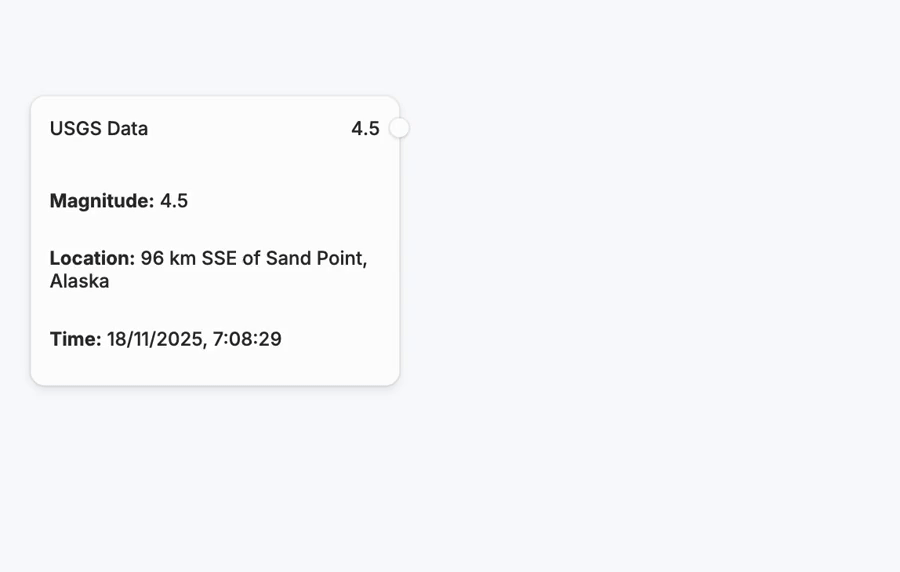This screenshot has height=572, width=900.
Task: Click the word "Alaska" in location
Action: click(x=80, y=281)
